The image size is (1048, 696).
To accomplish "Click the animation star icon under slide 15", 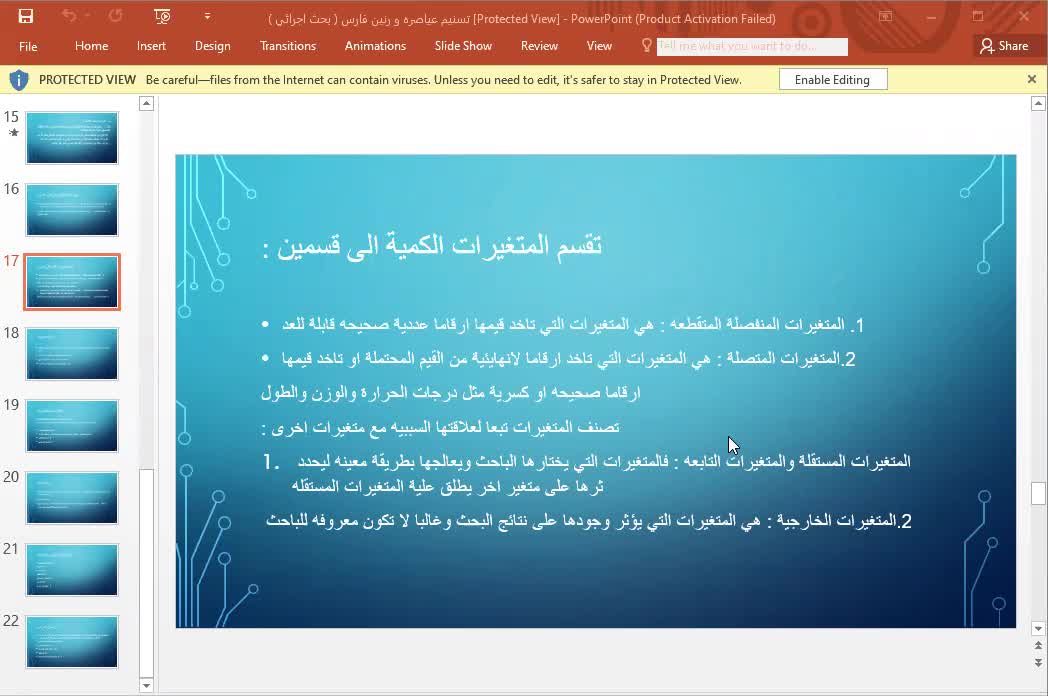I will pyautogui.click(x=13, y=132).
